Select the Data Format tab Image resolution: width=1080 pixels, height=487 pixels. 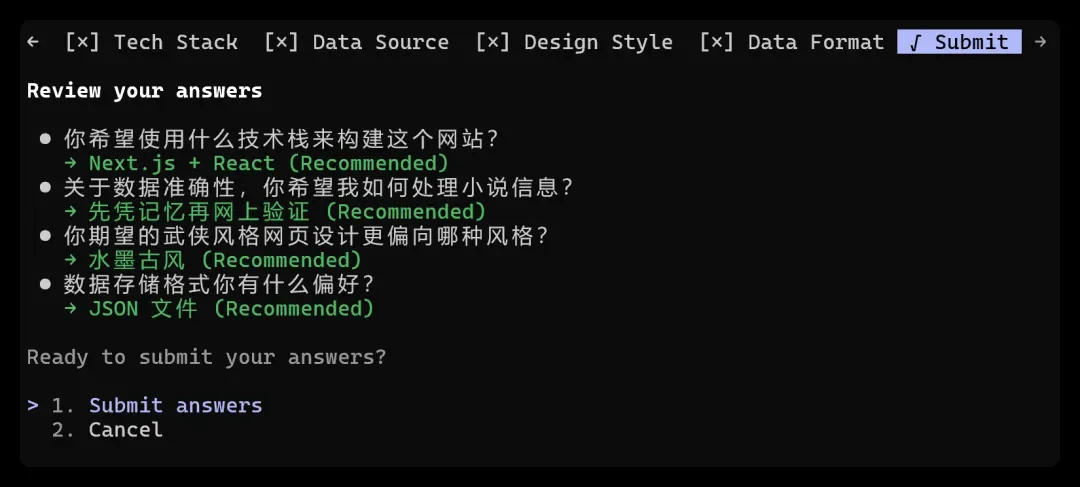point(816,42)
